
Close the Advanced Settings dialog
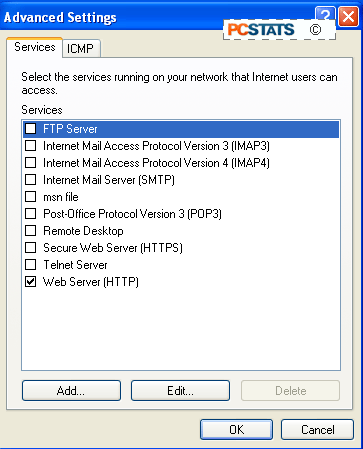pos(348,16)
